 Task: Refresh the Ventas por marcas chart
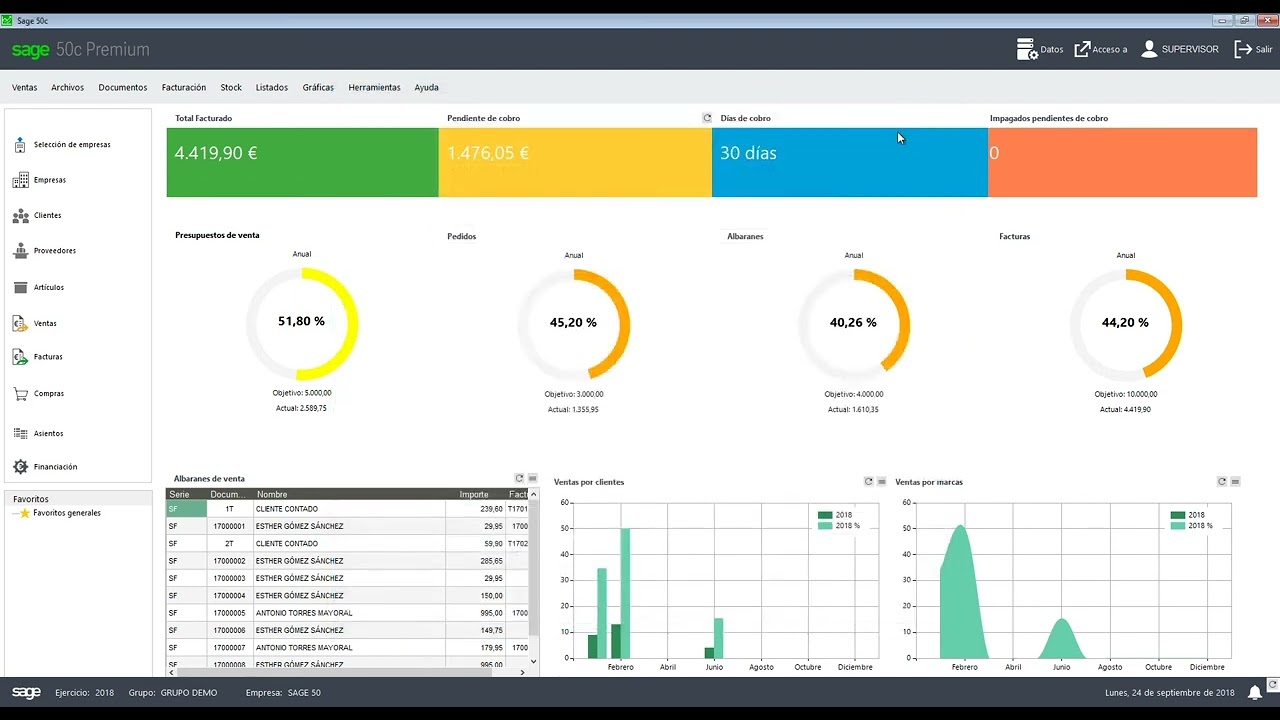(x=1222, y=482)
